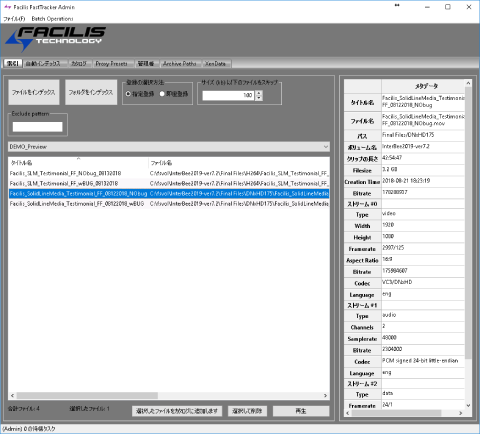Click metadata panel scroll-up arrow

click(x=468, y=83)
